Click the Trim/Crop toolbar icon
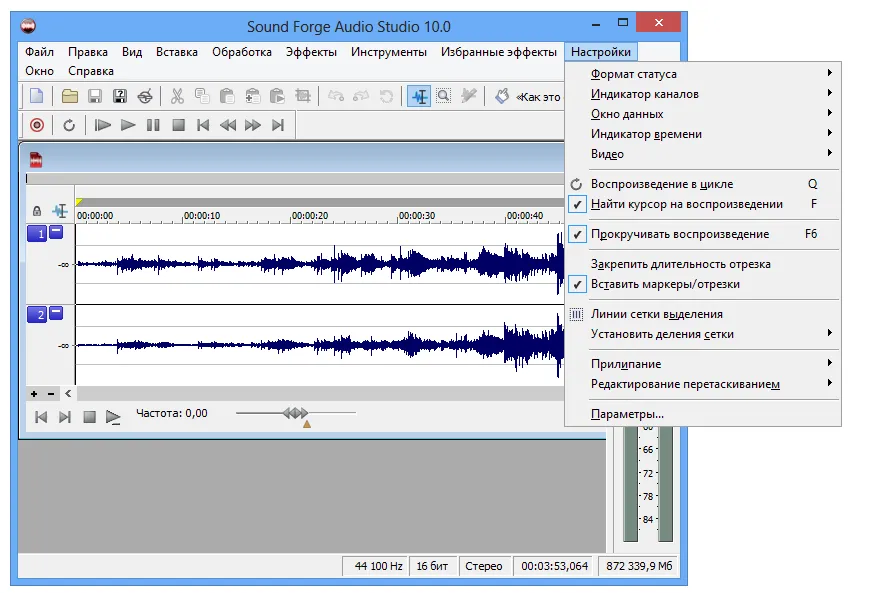874x593 pixels. click(303, 96)
